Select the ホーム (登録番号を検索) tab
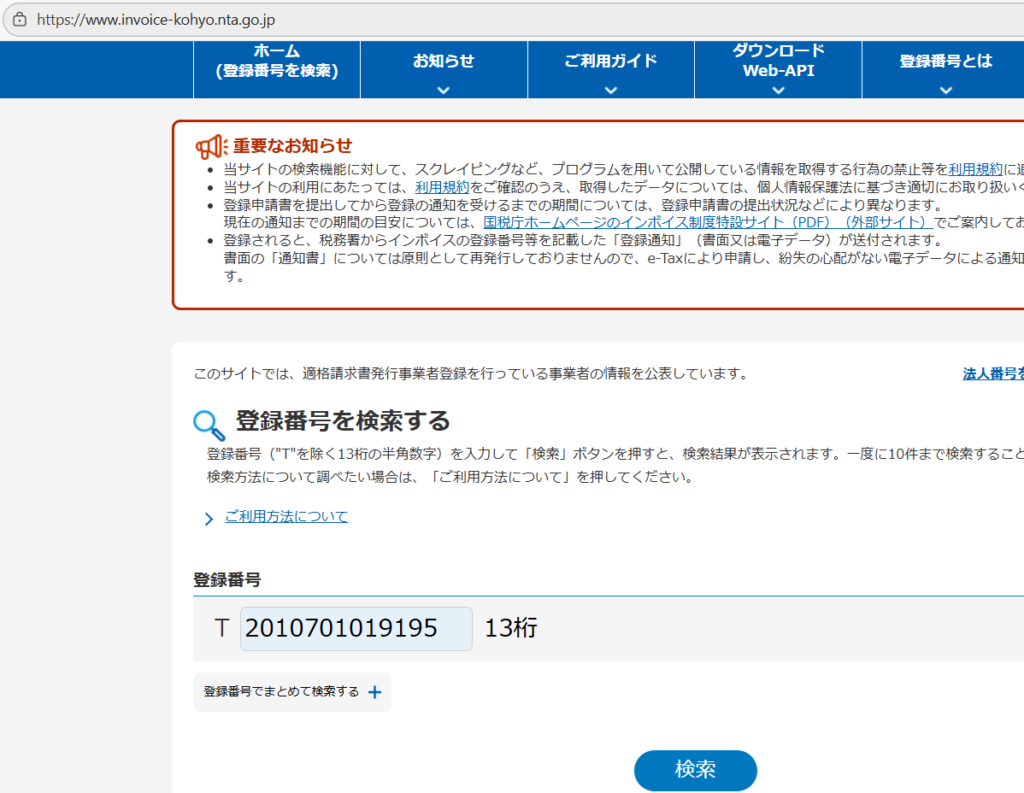 pos(276,65)
